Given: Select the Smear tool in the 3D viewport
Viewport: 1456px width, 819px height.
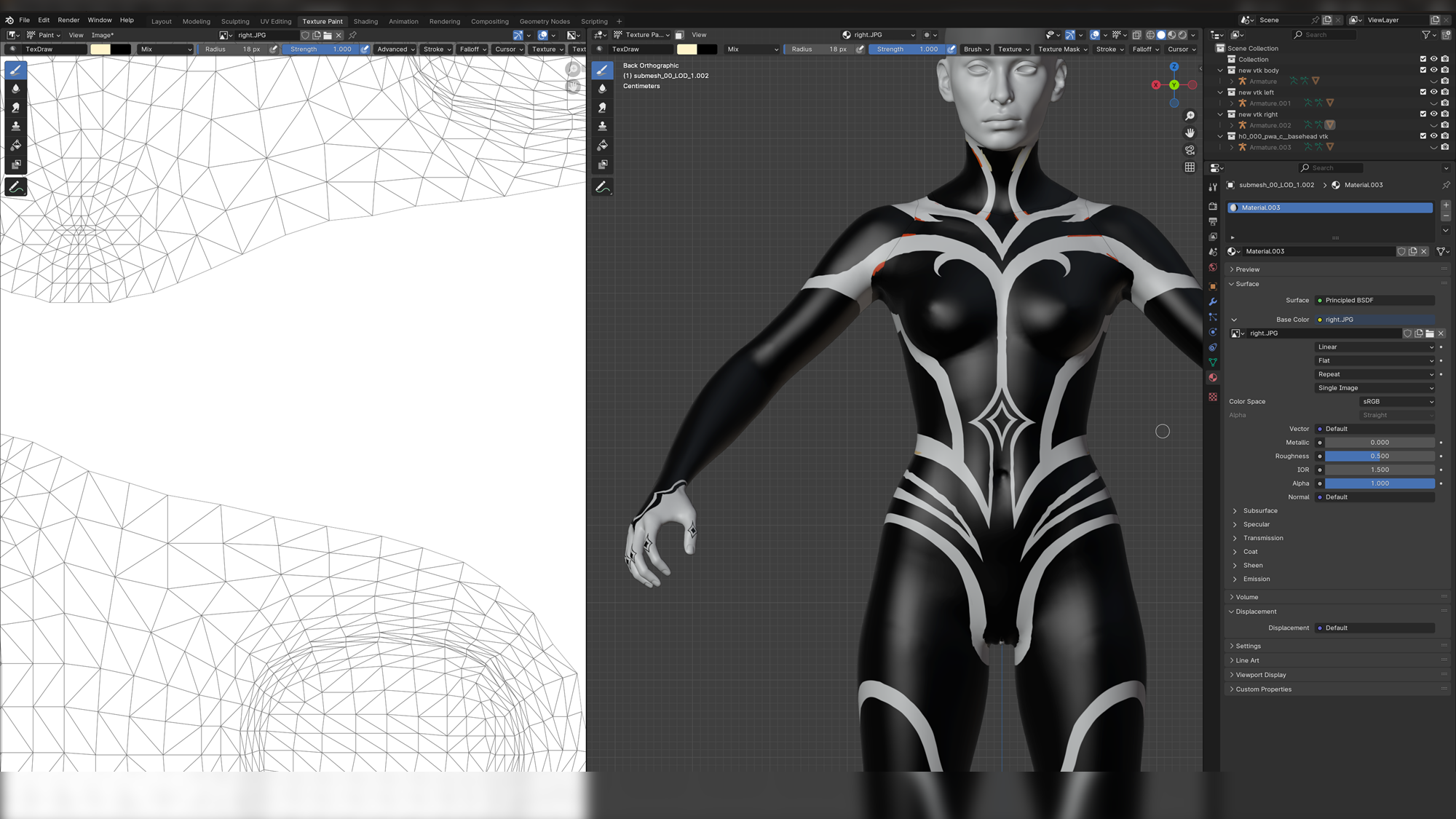Looking at the screenshot, I should [x=602, y=108].
